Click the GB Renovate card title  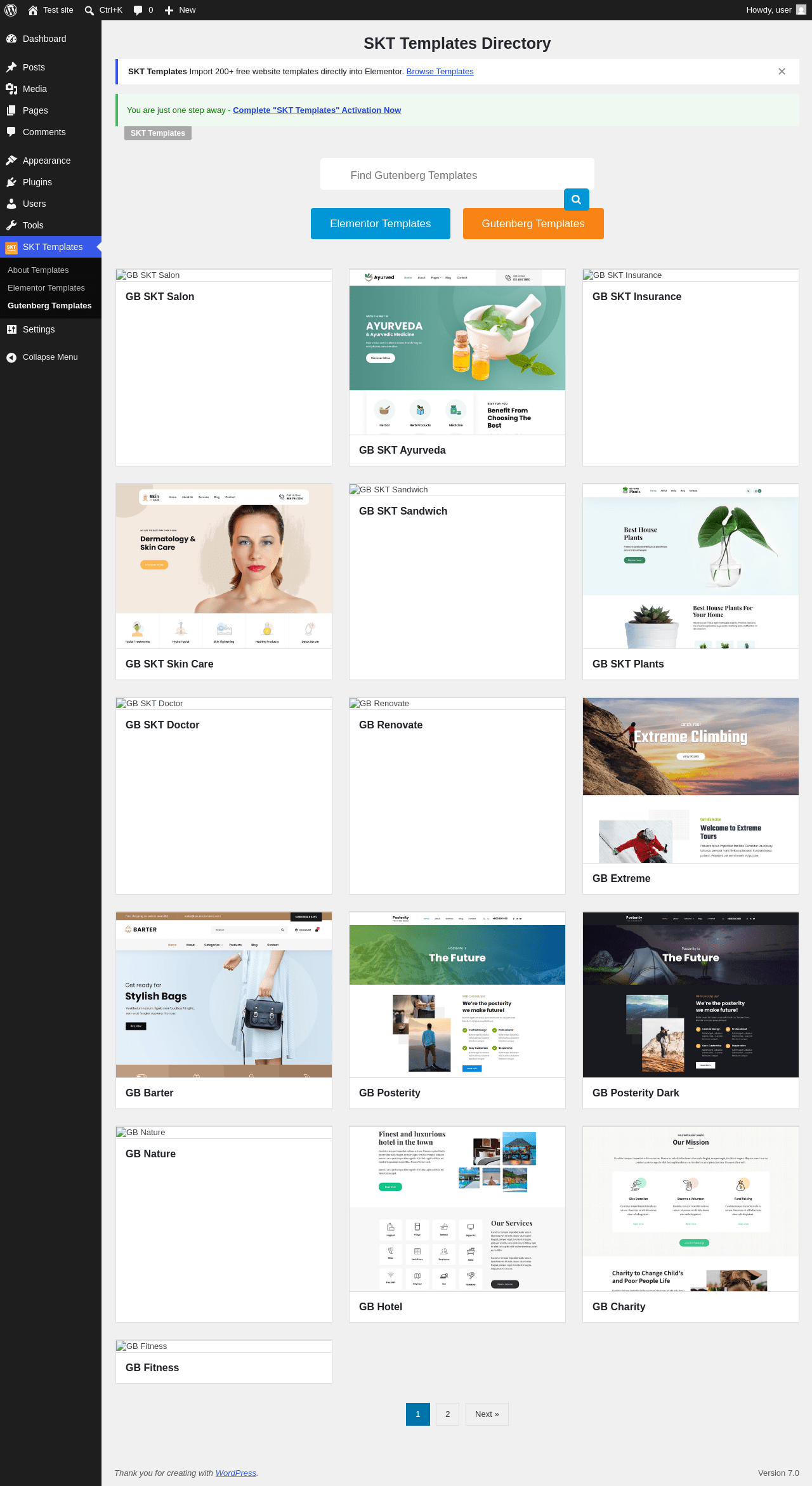pos(391,725)
